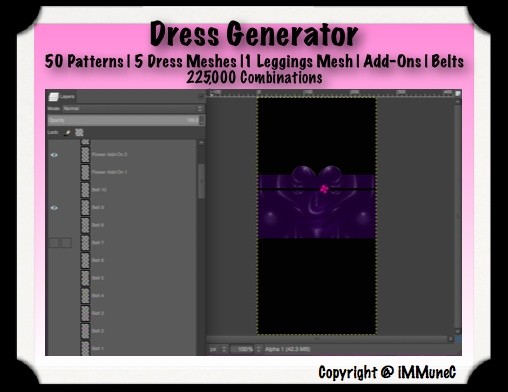
Task: Toggle visibility eye of Flower Add-On 2 layer
Action: (x=54, y=155)
